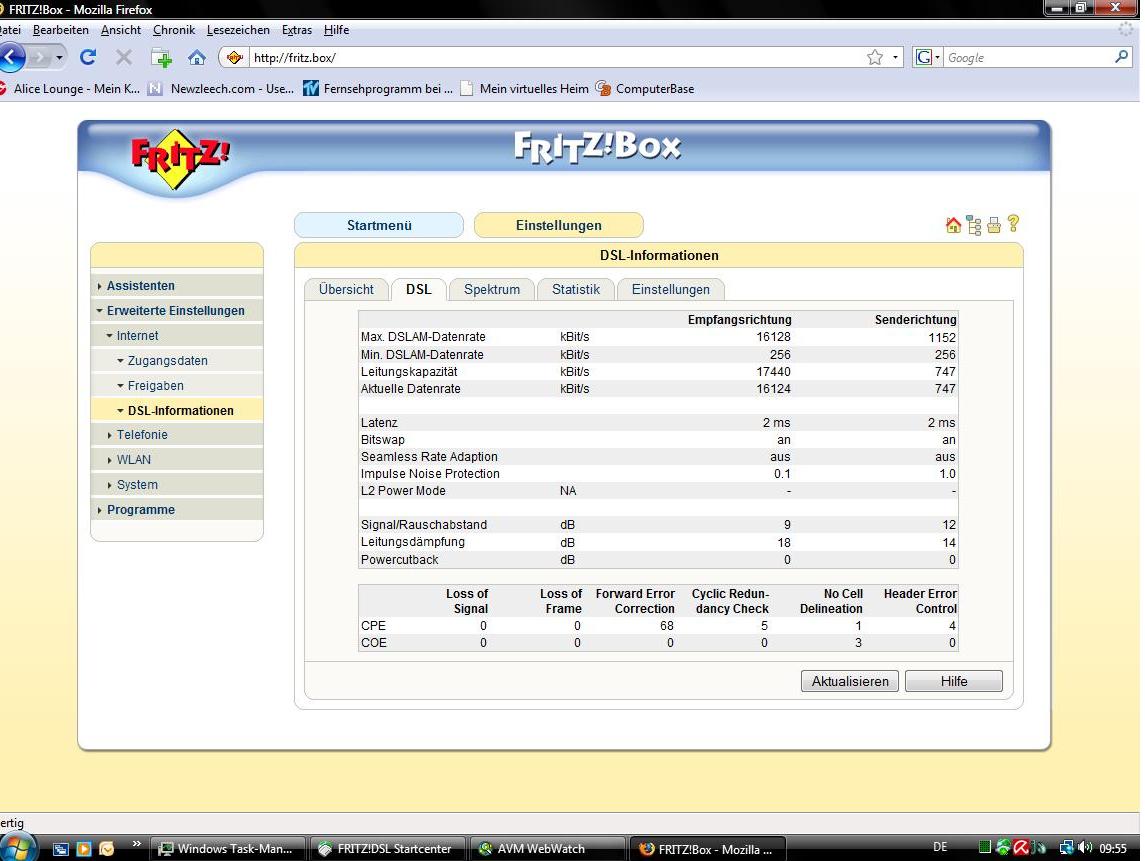Open the Newzleech.com bookmark
This screenshot has width=1145, height=861.
click(221, 88)
